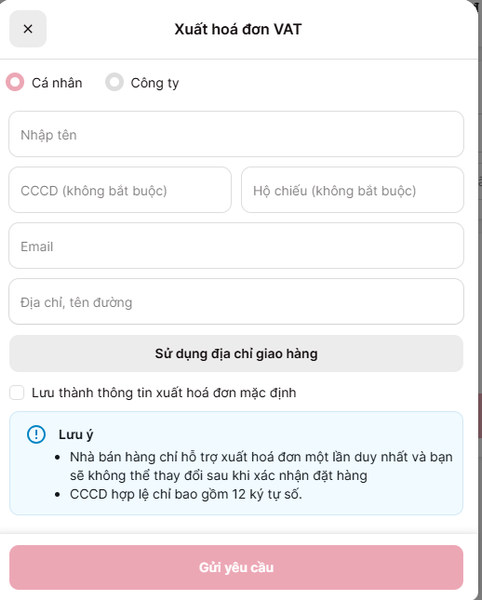Click the note about CCCD 12 ký tự số
The height and width of the screenshot is (600, 482).
pyautogui.click(x=186, y=494)
